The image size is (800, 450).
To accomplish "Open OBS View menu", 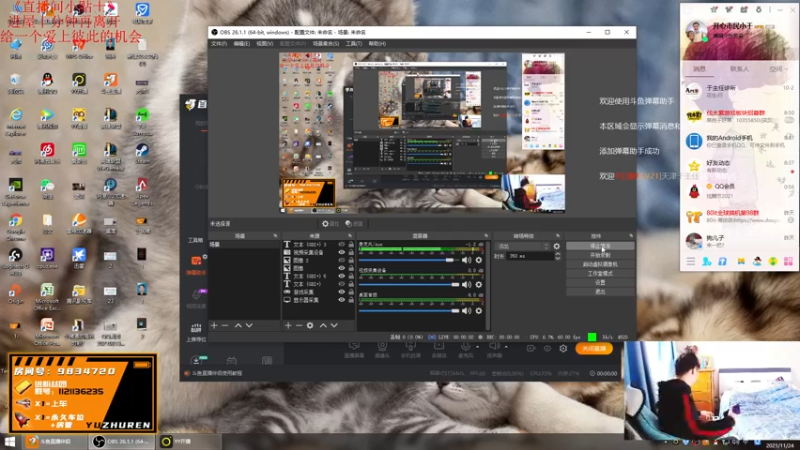I will (264, 44).
